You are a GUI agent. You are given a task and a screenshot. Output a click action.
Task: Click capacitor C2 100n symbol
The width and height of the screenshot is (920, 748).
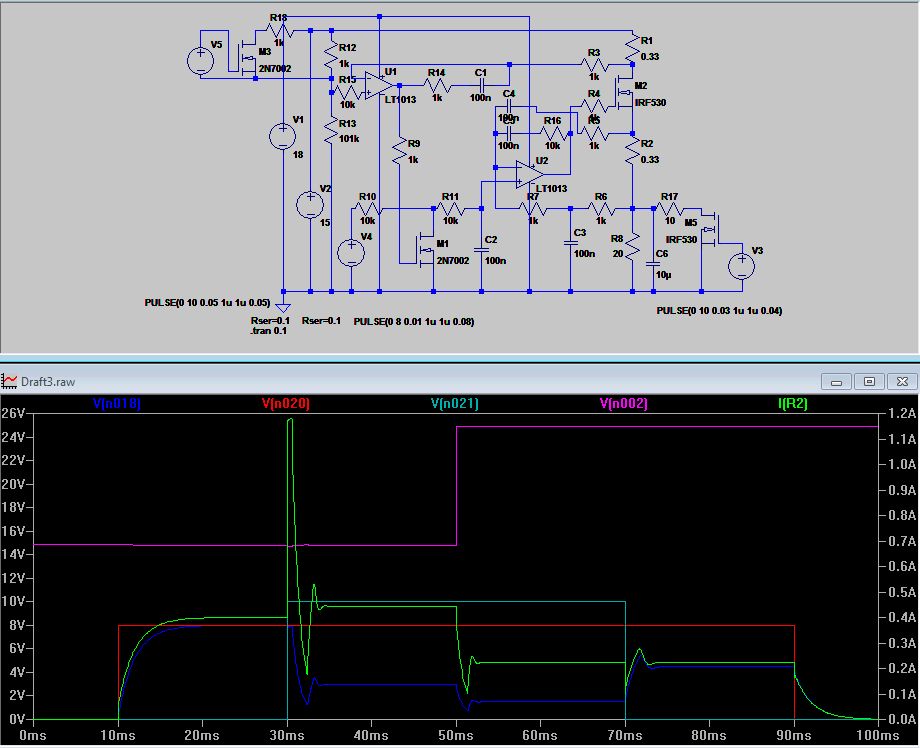481,250
